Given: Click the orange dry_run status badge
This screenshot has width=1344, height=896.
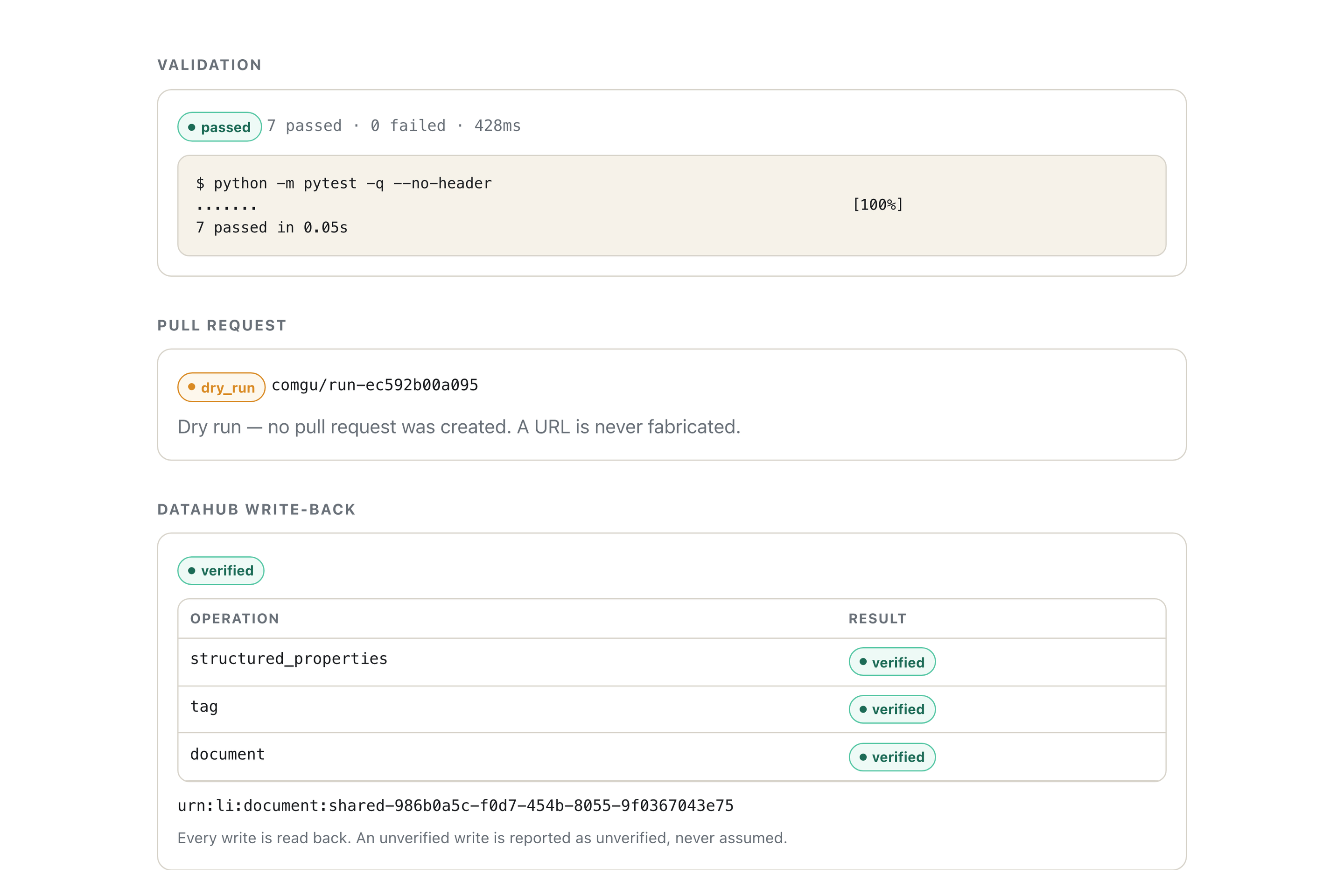Looking at the screenshot, I should pyautogui.click(x=221, y=387).
